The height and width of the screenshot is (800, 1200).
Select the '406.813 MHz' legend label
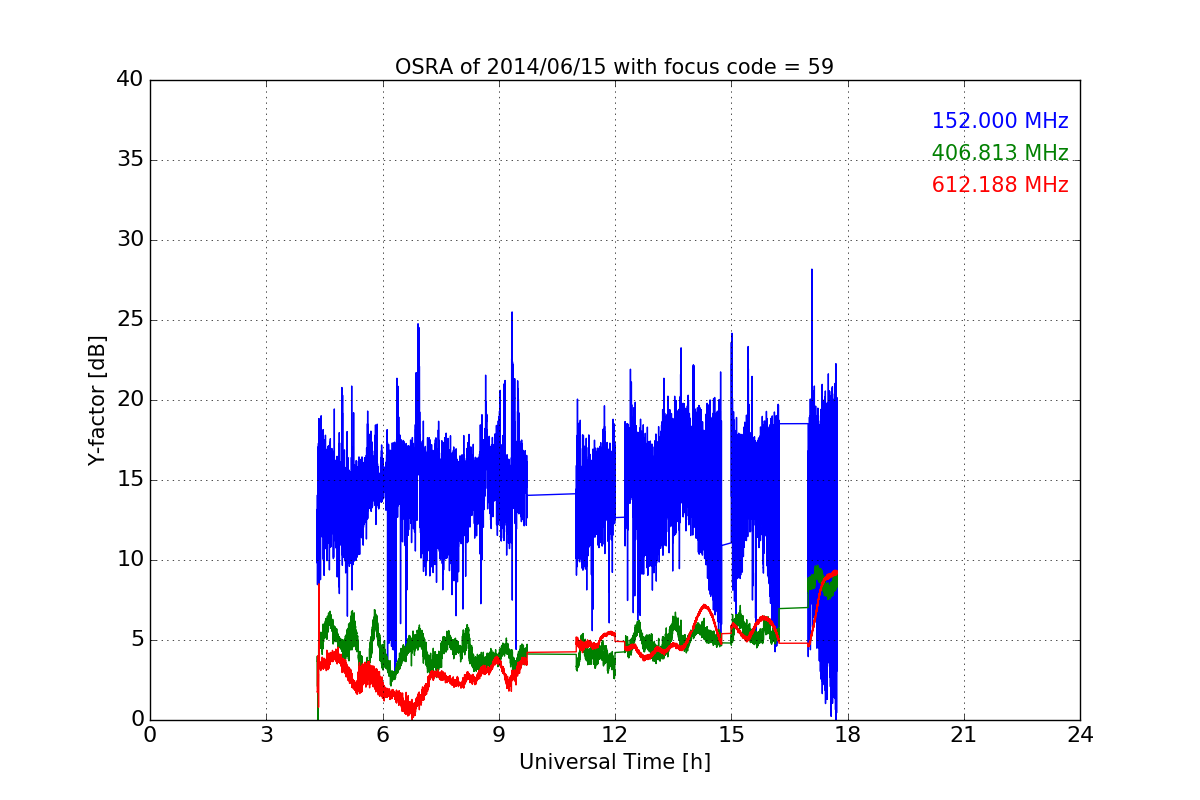point(1000,153)
